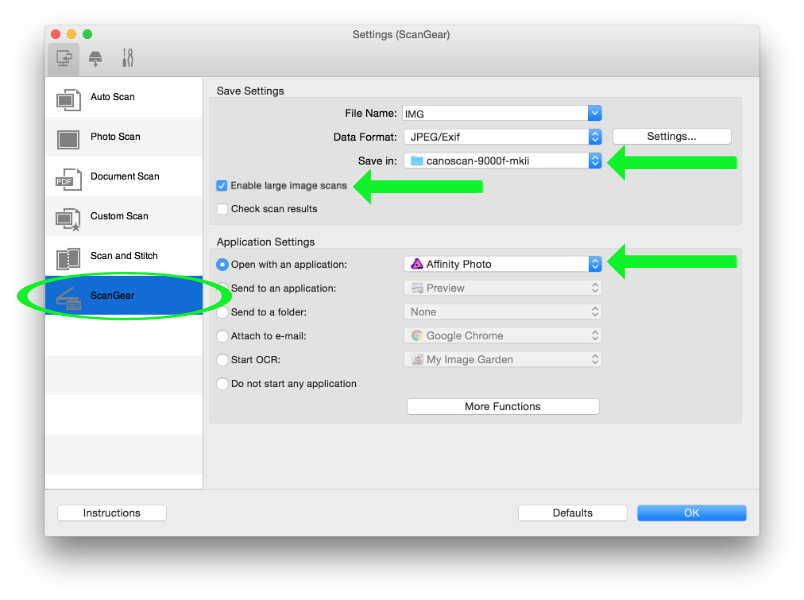Disable large image scans checkbox
This screenshot has height=600, width=804.
point(222,186)
